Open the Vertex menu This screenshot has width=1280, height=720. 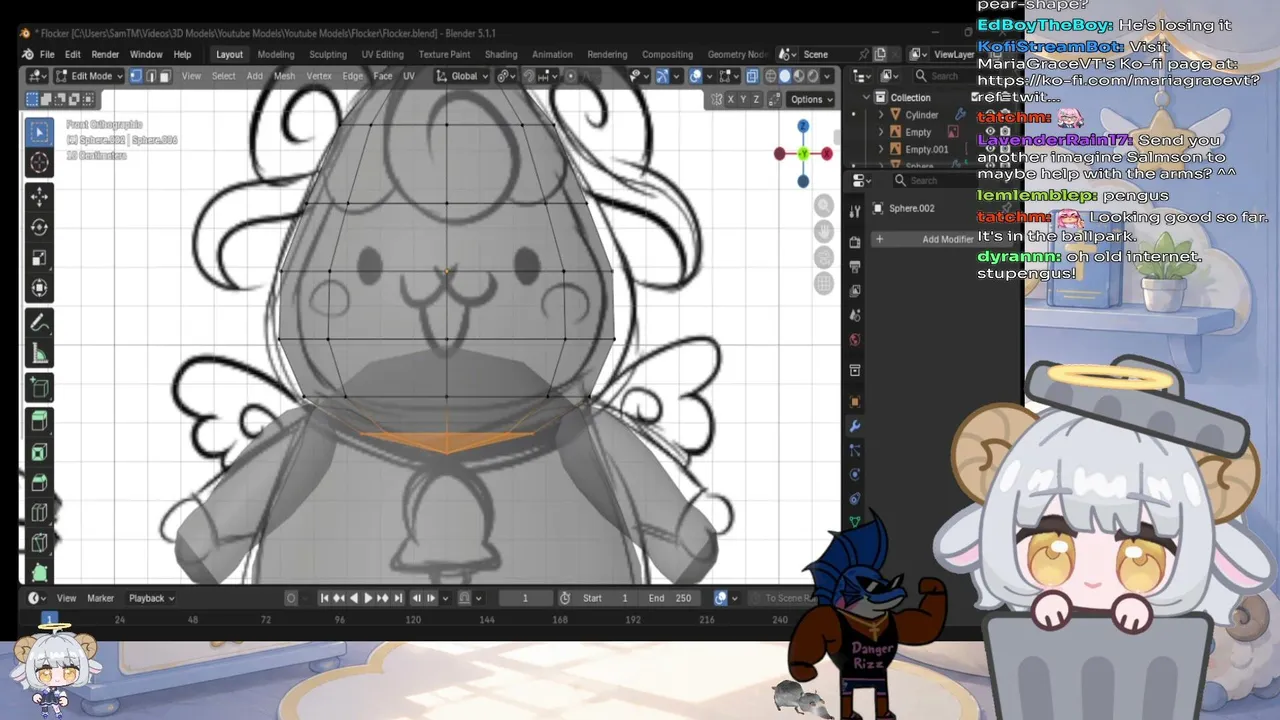click(x=319, y=76)
